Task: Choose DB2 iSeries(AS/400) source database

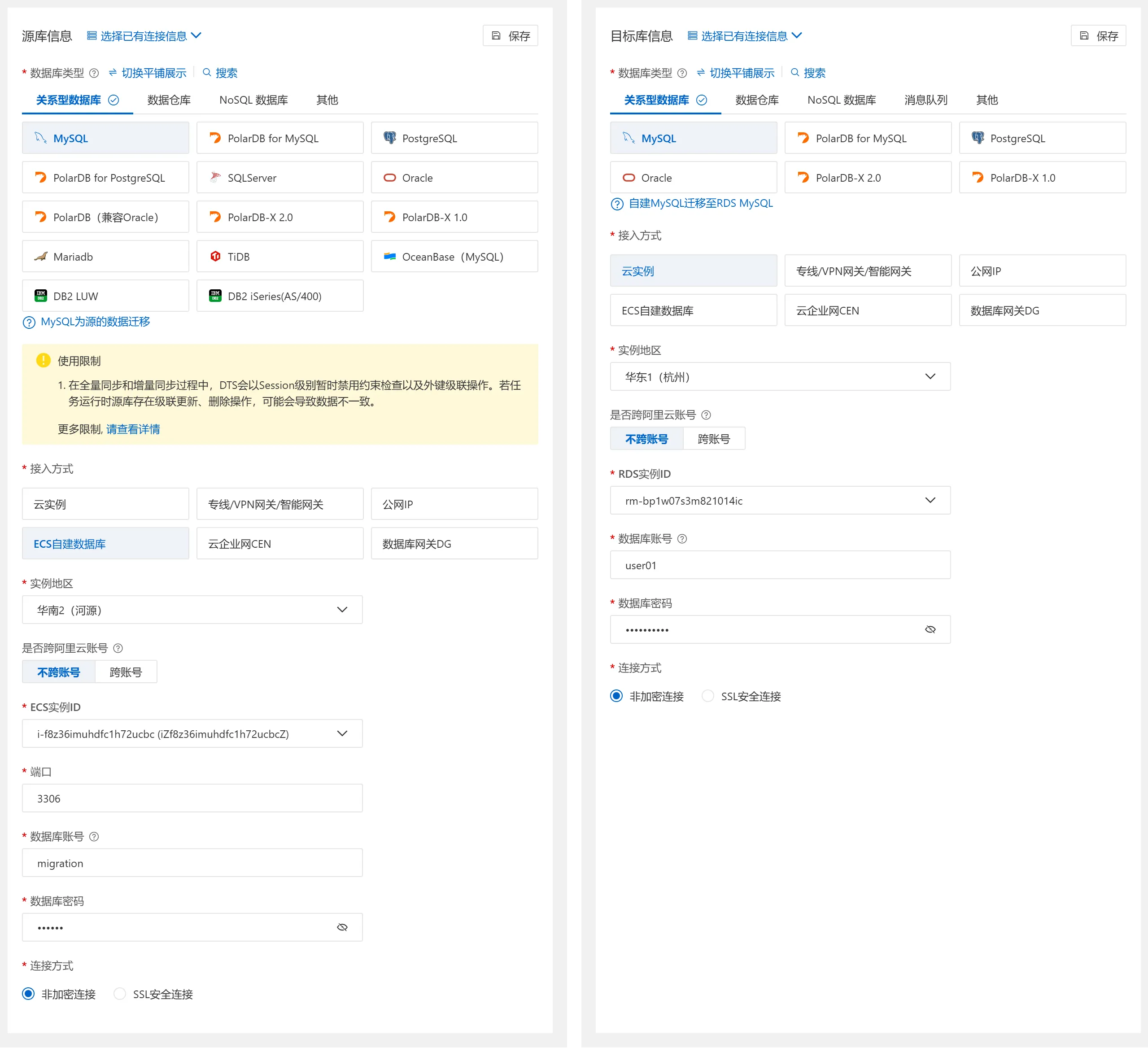Action: coord(279,296)
